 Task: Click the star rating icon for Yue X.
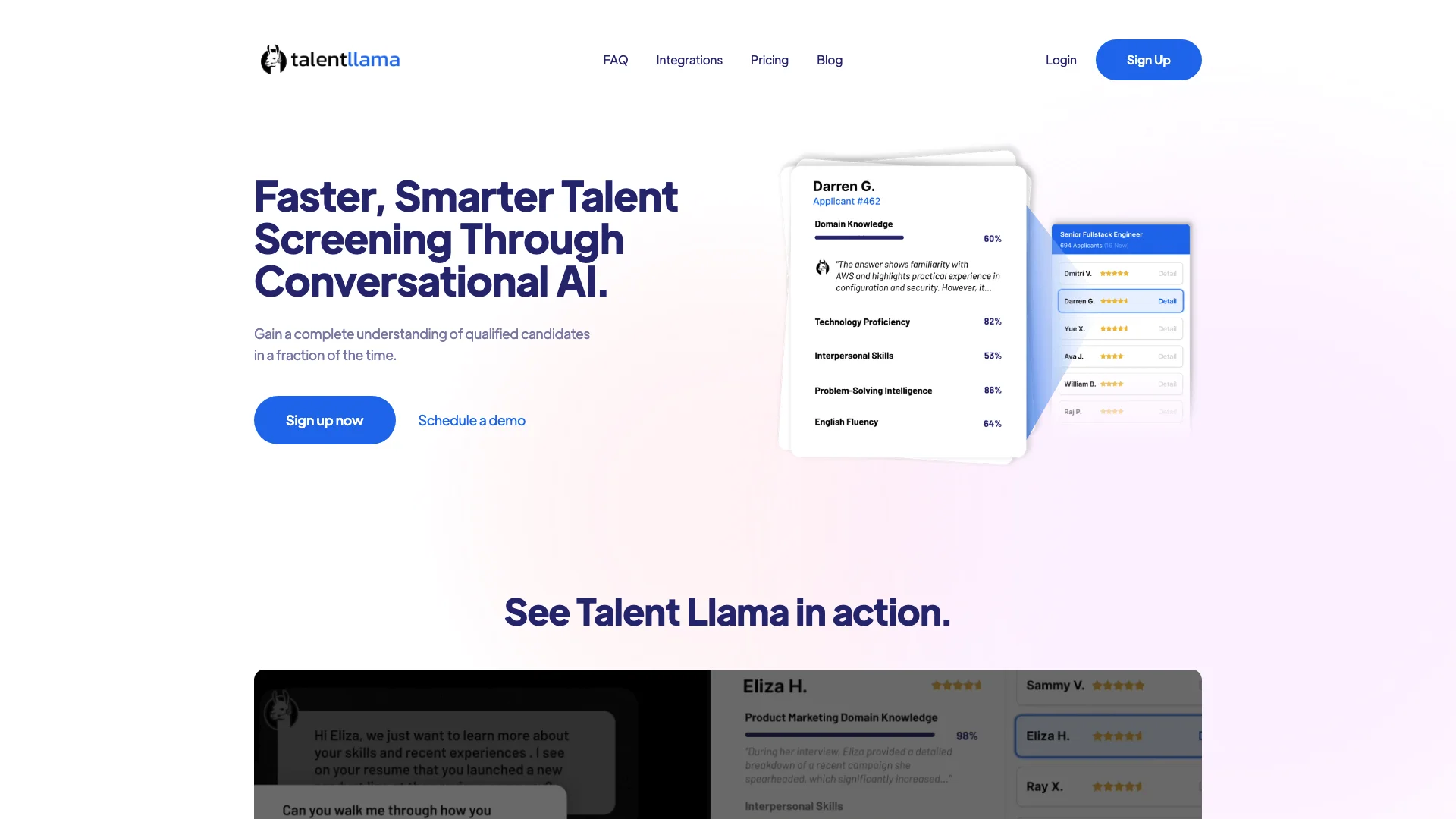[x=1114, y=329]
